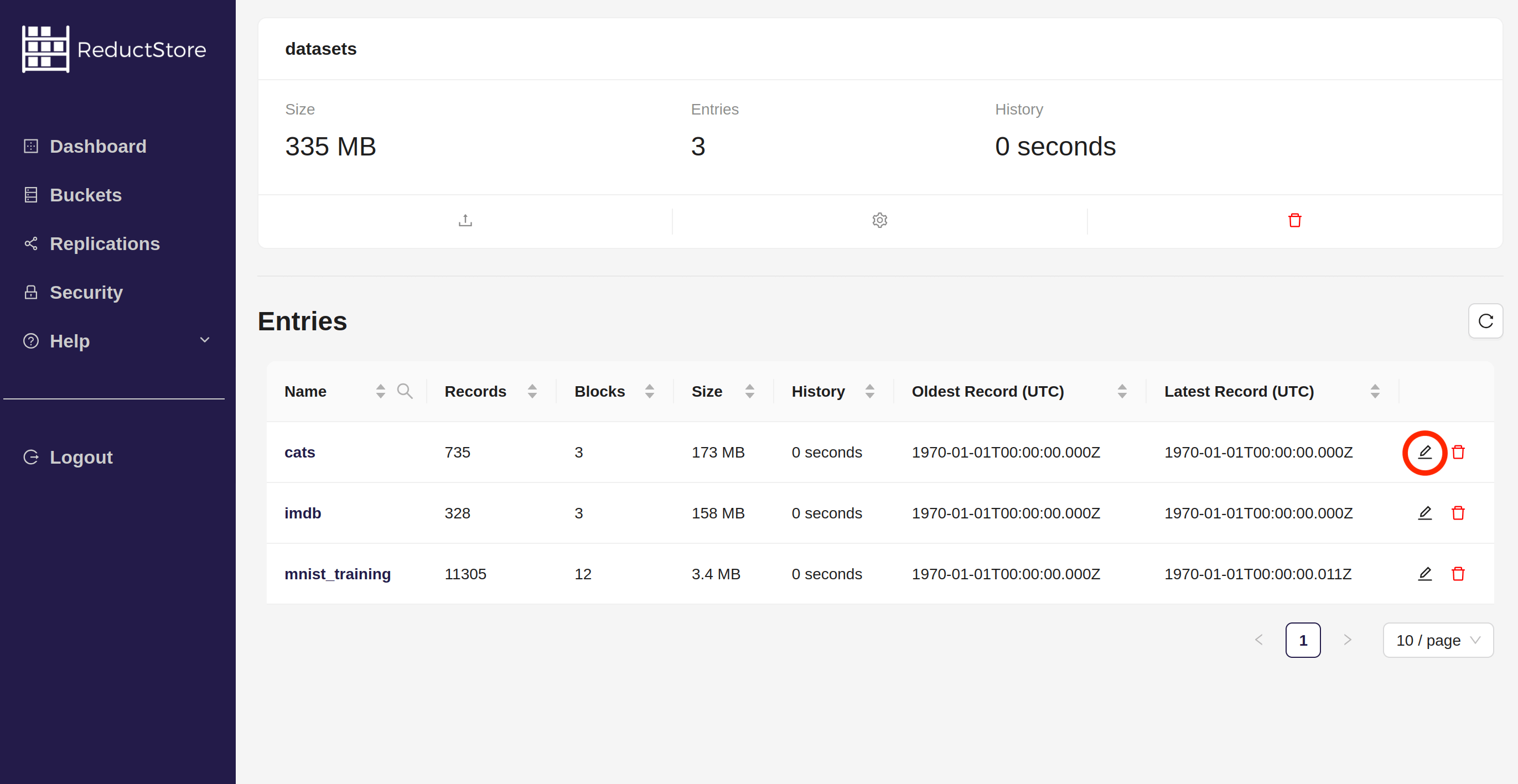Image resolution: width=1518 pixels, height=784 pixels.
Task: Rename the mnist_training entry via its pencil icon
Action: [1424, 574]
